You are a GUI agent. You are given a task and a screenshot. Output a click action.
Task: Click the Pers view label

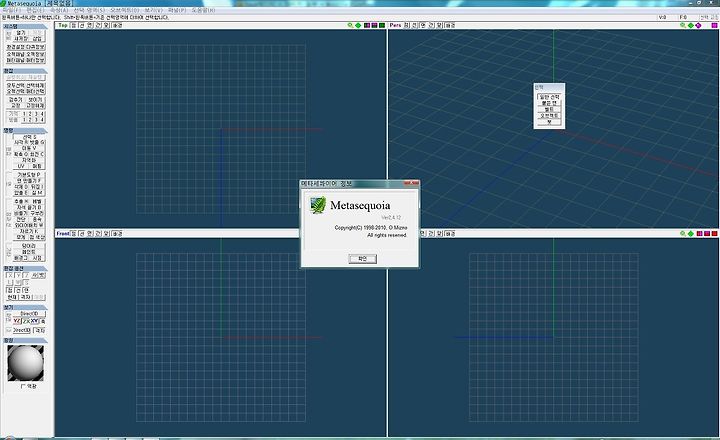click(x=395, y=25)
